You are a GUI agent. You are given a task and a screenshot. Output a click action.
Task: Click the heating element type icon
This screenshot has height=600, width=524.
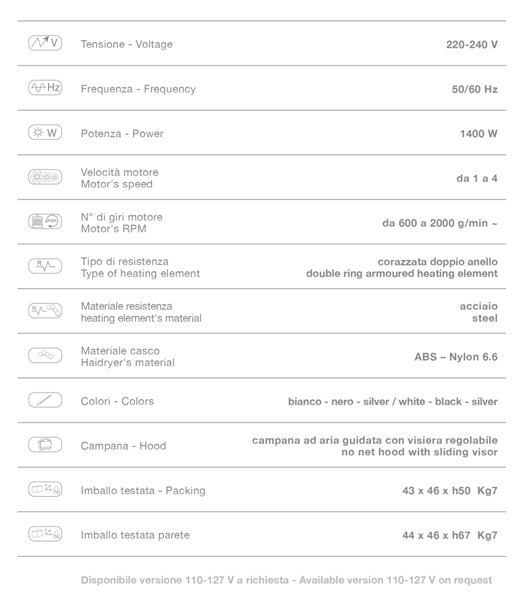pyautogui.click(x=45, y=266)
